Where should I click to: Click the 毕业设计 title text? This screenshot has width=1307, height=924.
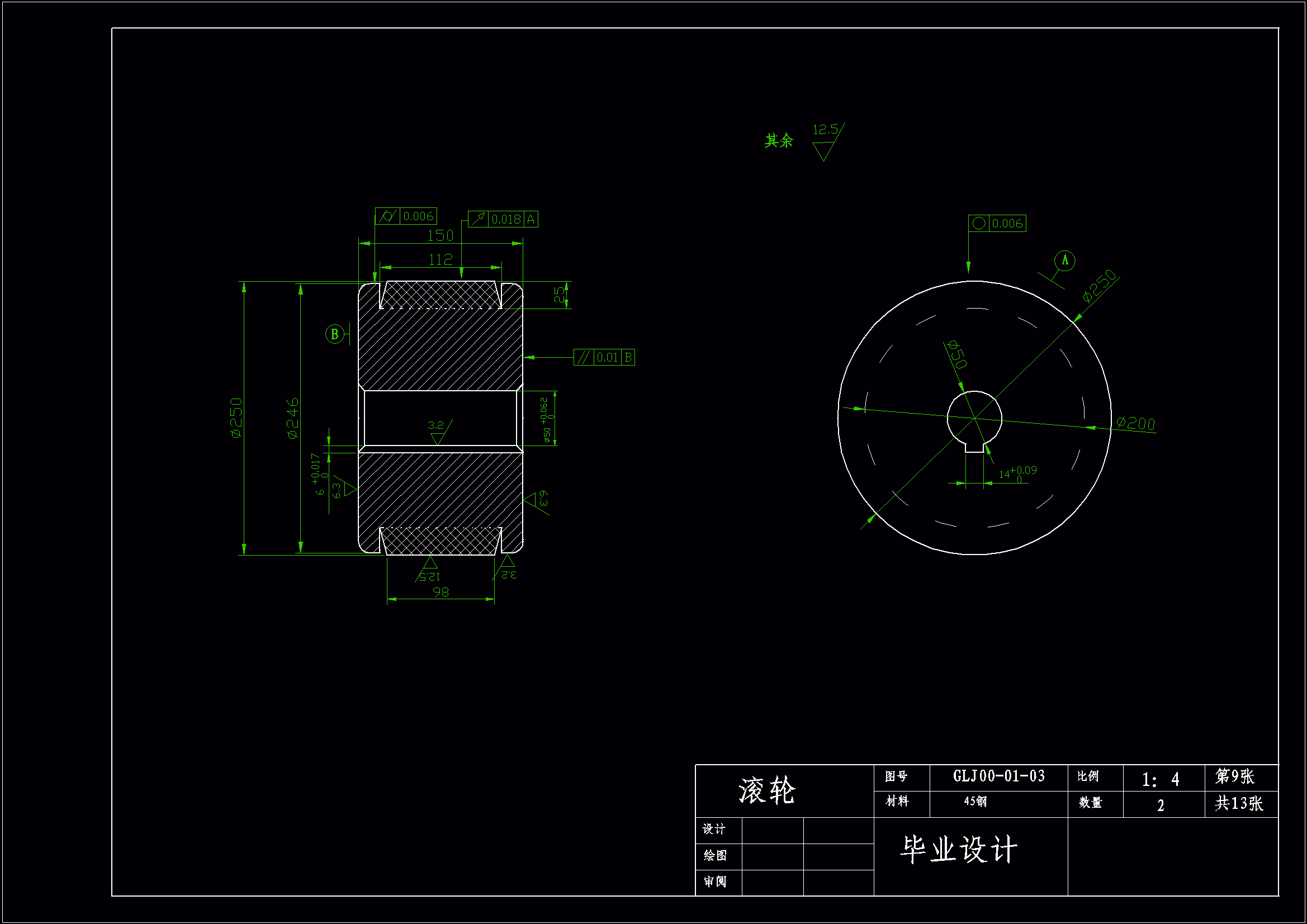(x=959, y=850)
